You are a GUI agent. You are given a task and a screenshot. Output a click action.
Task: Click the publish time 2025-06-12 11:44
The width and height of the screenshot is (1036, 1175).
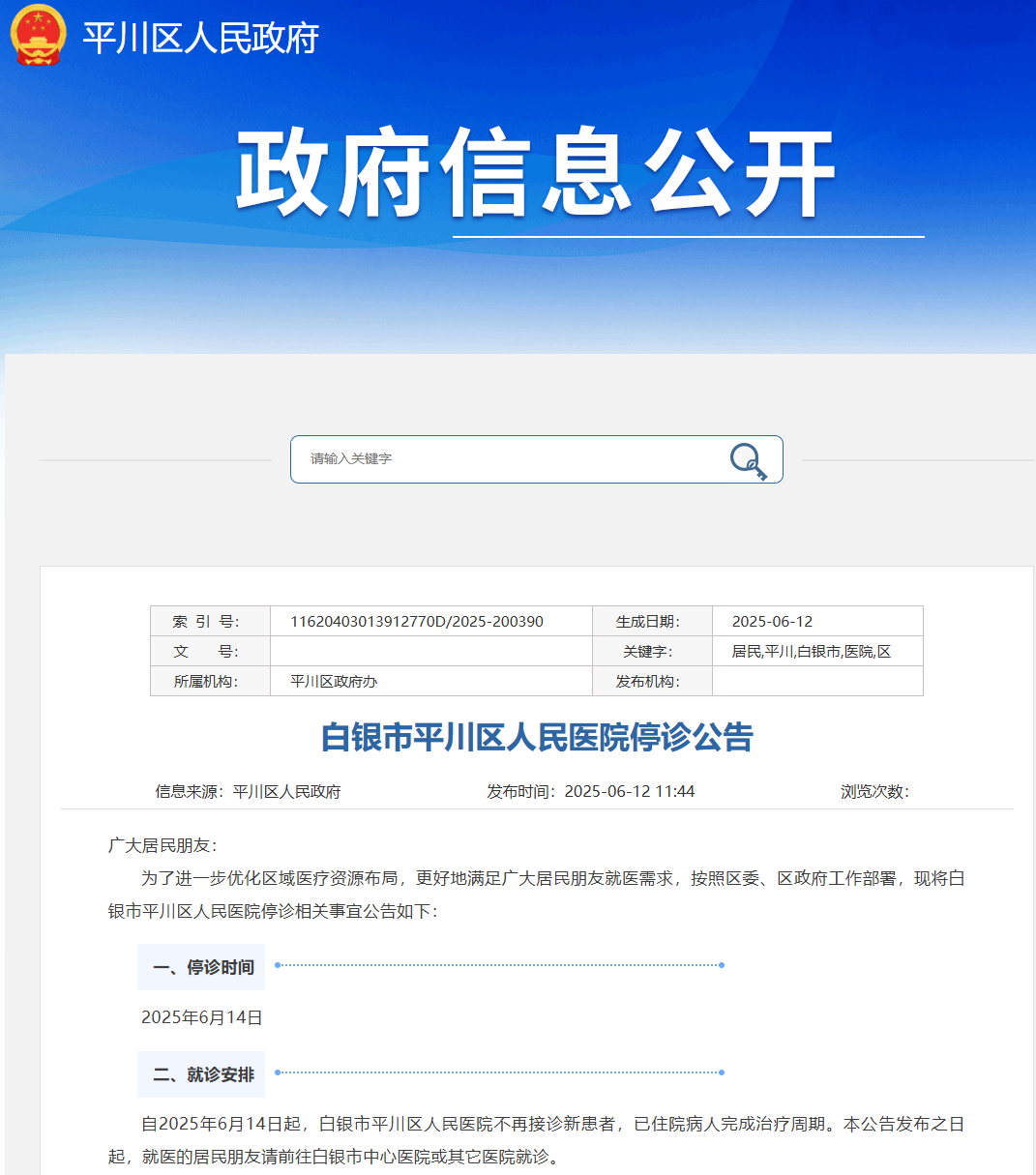631,790
